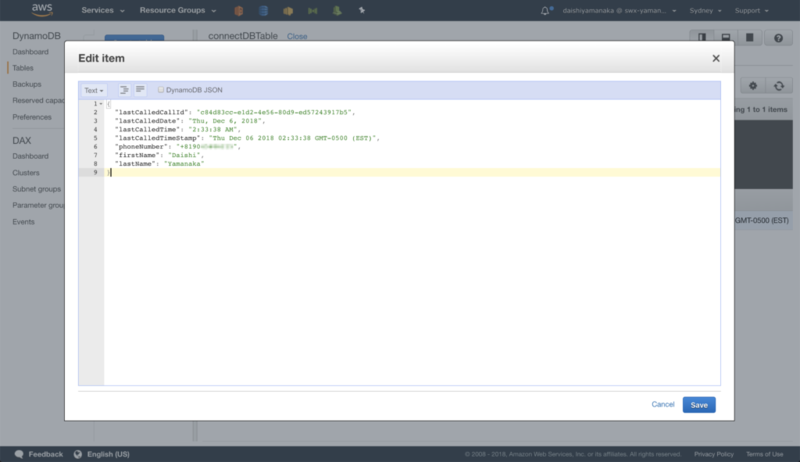Click the lastCalledDate value "Thu, Dec 6, 2018"
This screenshot has height=462, width=800.
227,121
